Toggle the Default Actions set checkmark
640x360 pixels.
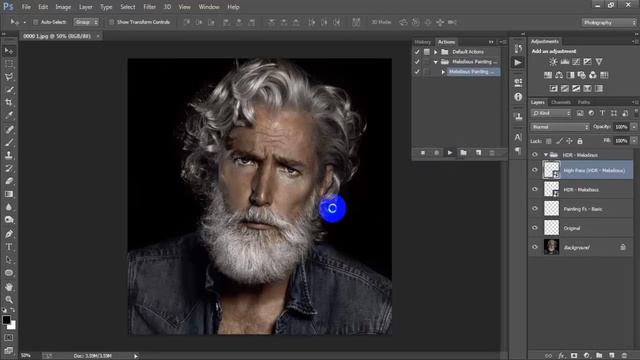(x=417, y=52)
